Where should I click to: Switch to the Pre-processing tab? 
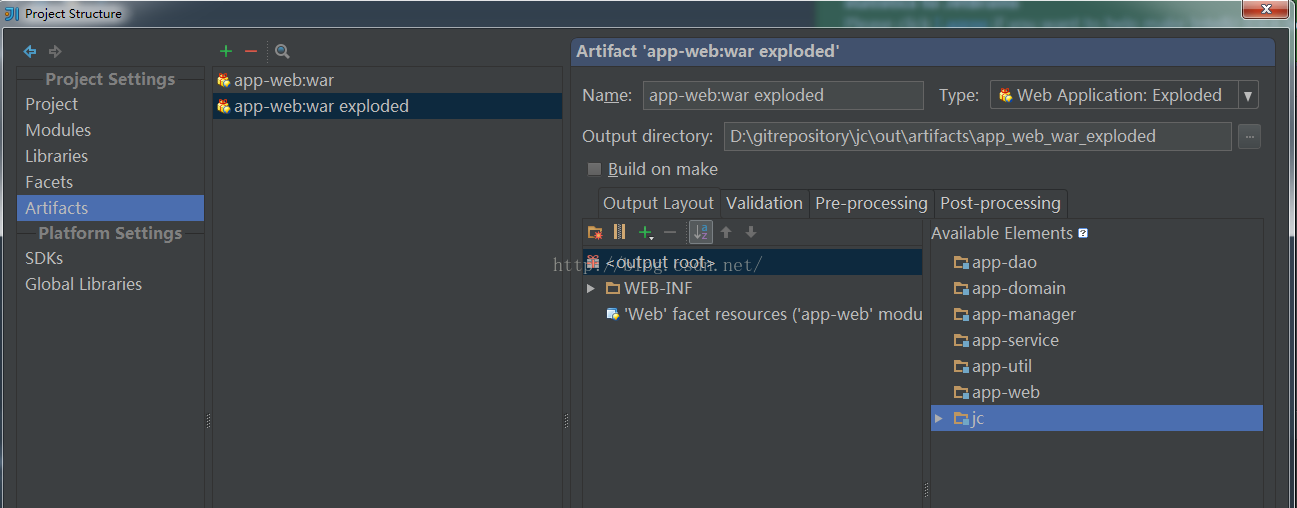(x=871, y=203)
